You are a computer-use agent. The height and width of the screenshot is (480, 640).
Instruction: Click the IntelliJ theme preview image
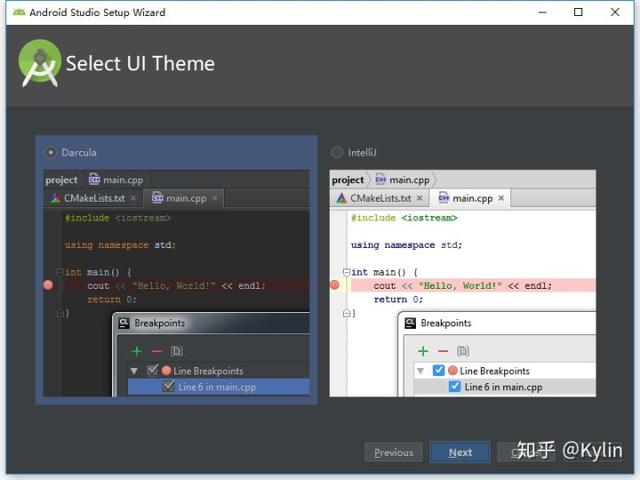pos(462,283)
